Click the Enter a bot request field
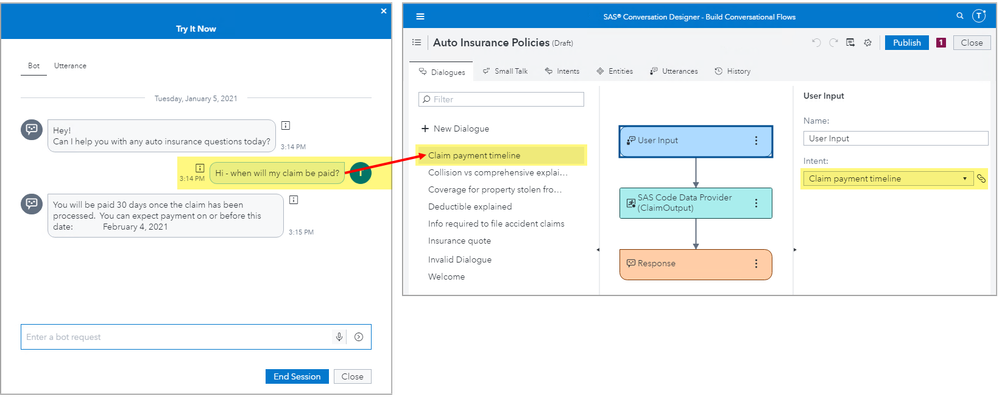Image resolution: width=999 pixels, height=399 pixels. 196,337
